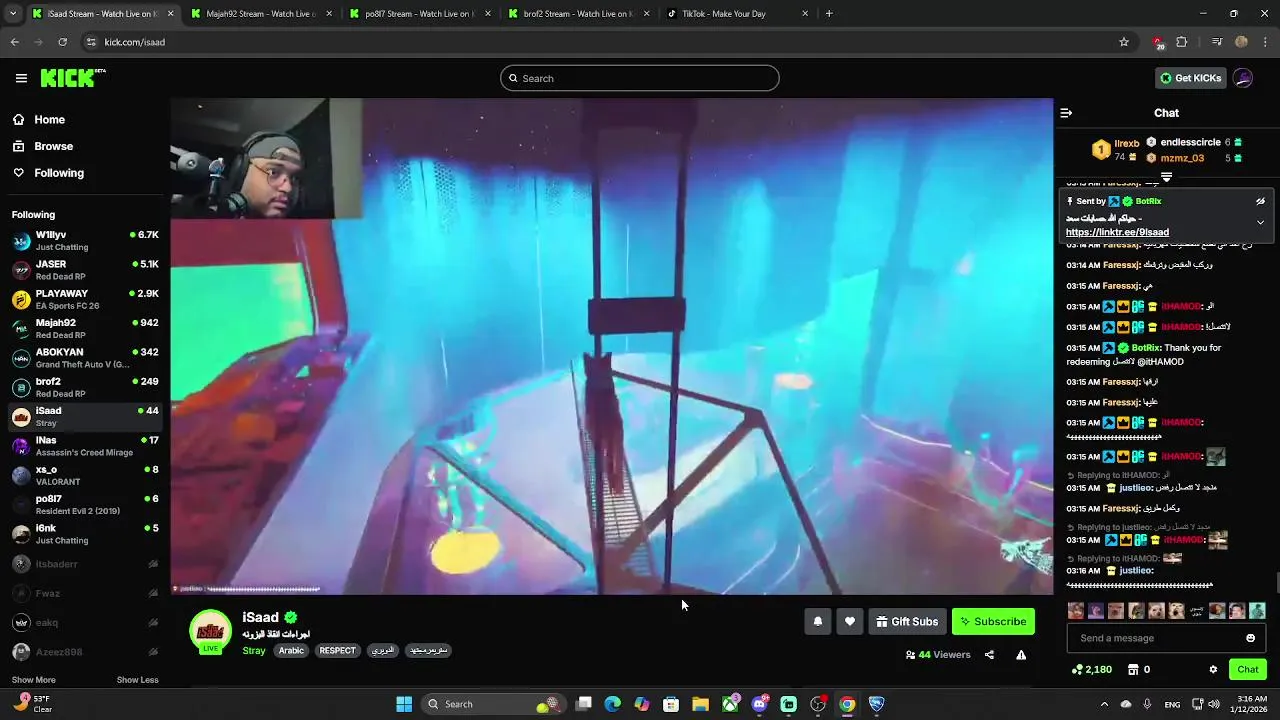This screenshot has height=720, width=1280.
Task: Click the heart follow button
Action: 849,621
